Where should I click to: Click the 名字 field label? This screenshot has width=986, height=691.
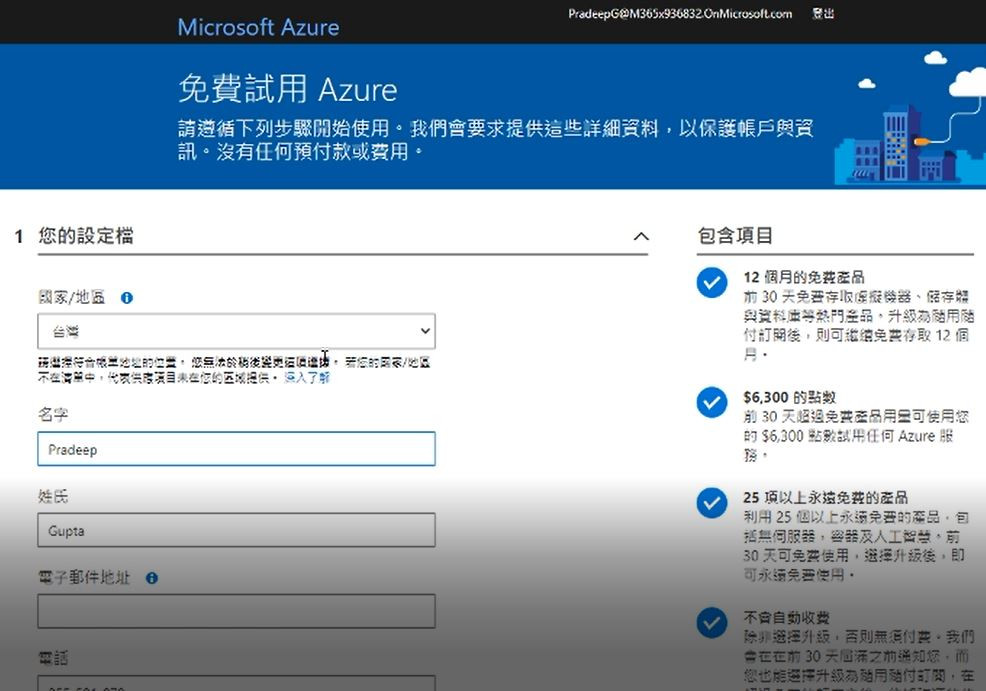tap(53, 415)
